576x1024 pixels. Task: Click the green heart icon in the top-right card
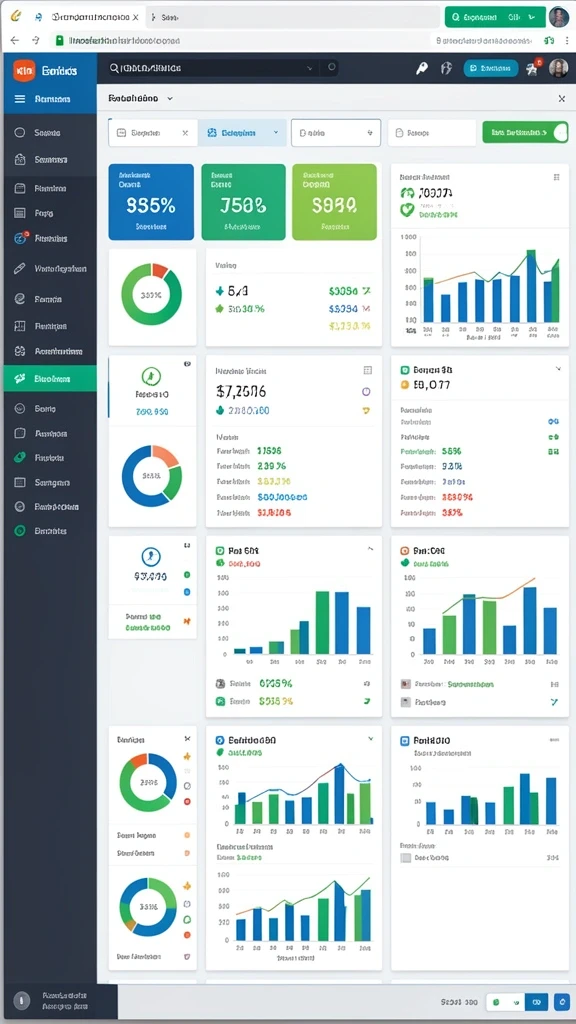click(x=407, y=210)
